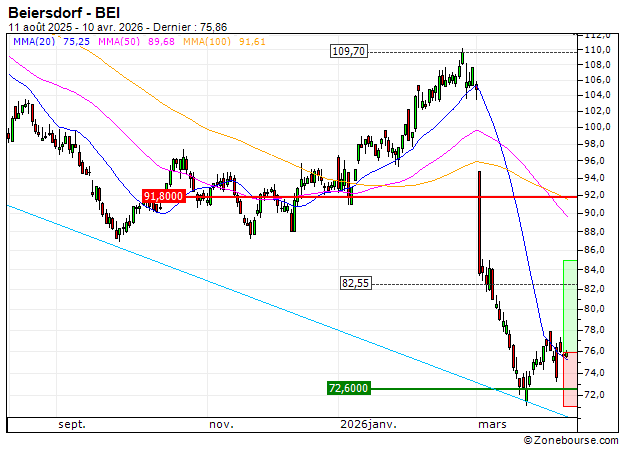Click the red 91,8000 resistance label

164,197
